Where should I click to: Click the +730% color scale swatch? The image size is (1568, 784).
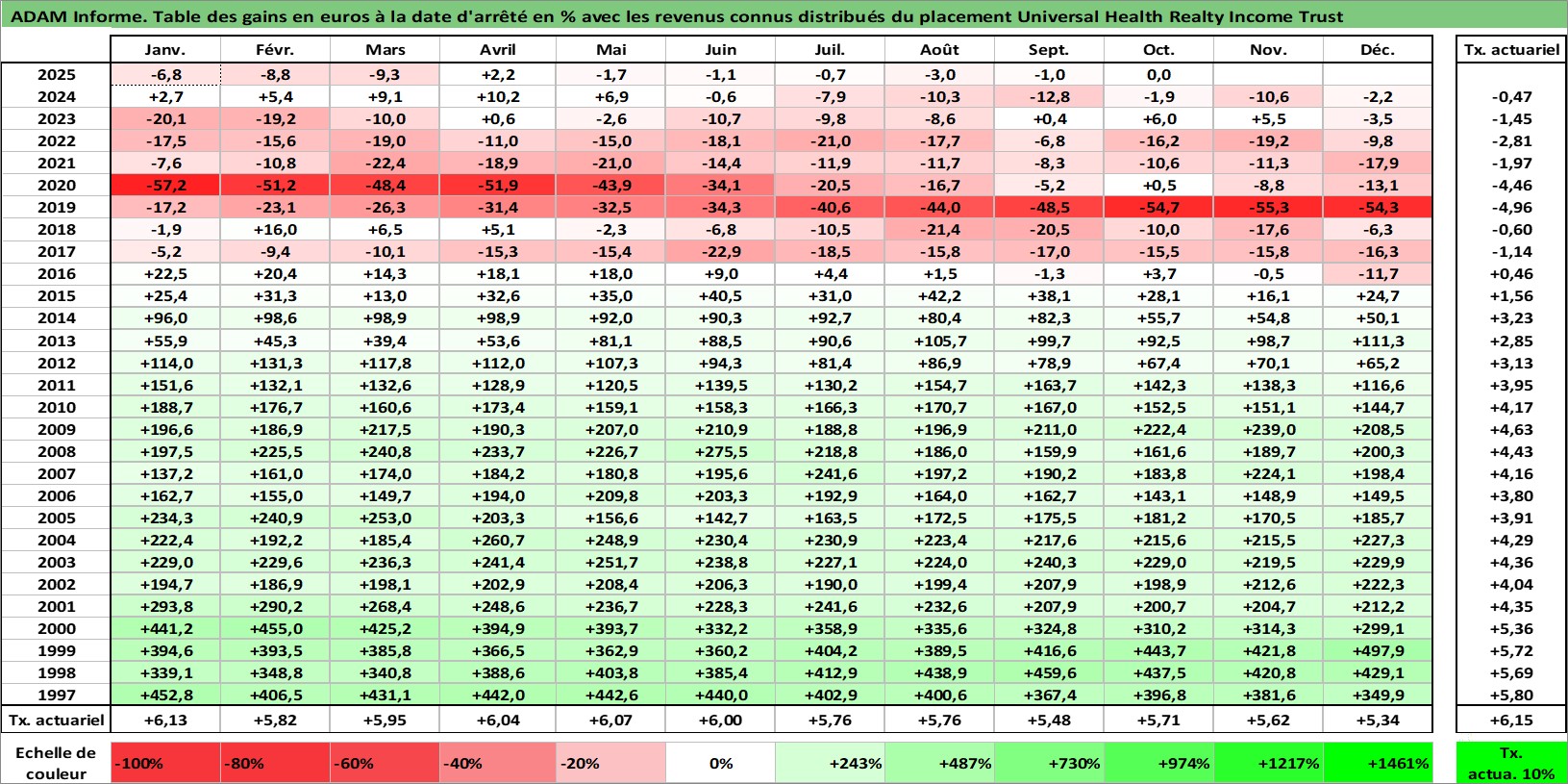[1050, 763]
